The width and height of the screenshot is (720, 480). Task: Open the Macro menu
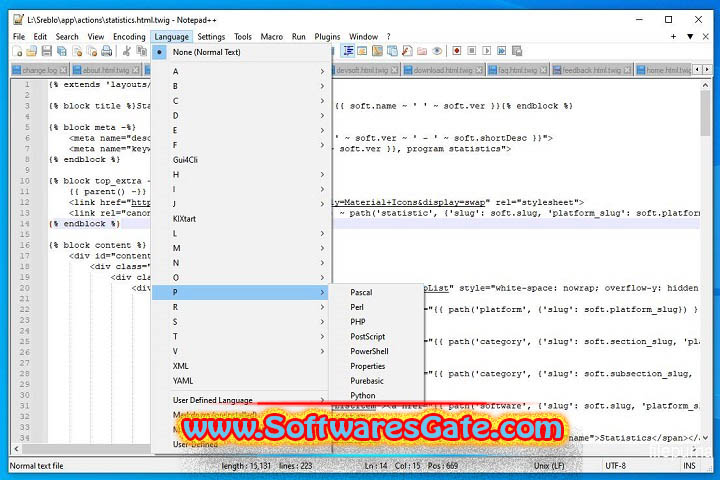[272, 37]
